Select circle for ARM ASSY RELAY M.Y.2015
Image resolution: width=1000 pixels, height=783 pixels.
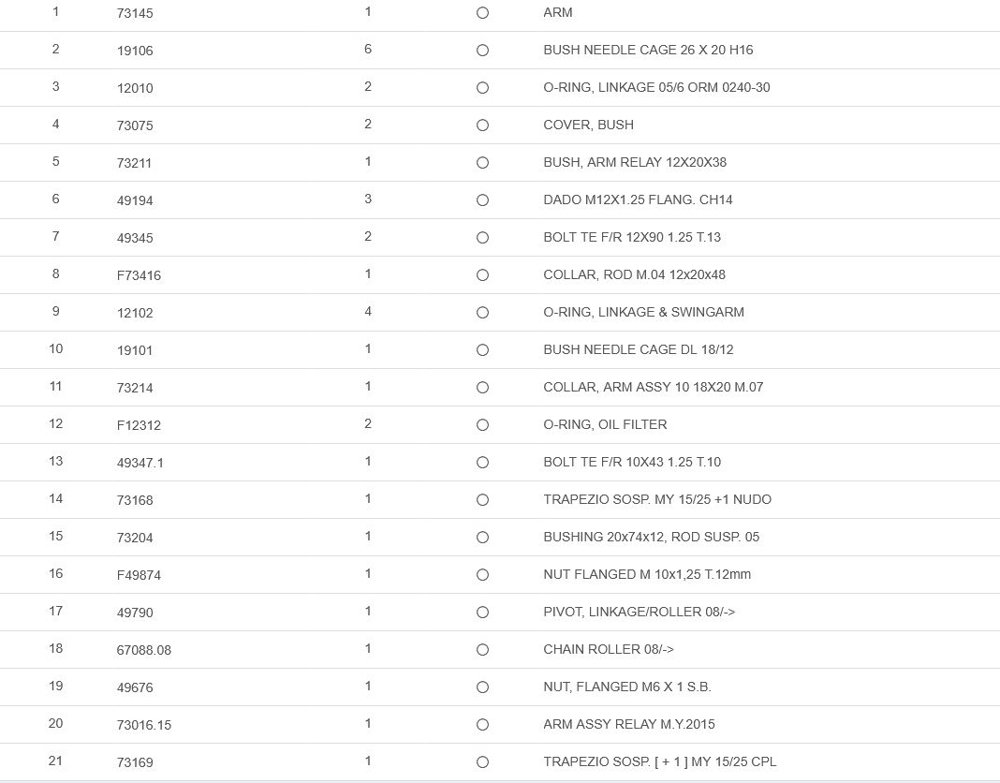click(x=483, y=725)
